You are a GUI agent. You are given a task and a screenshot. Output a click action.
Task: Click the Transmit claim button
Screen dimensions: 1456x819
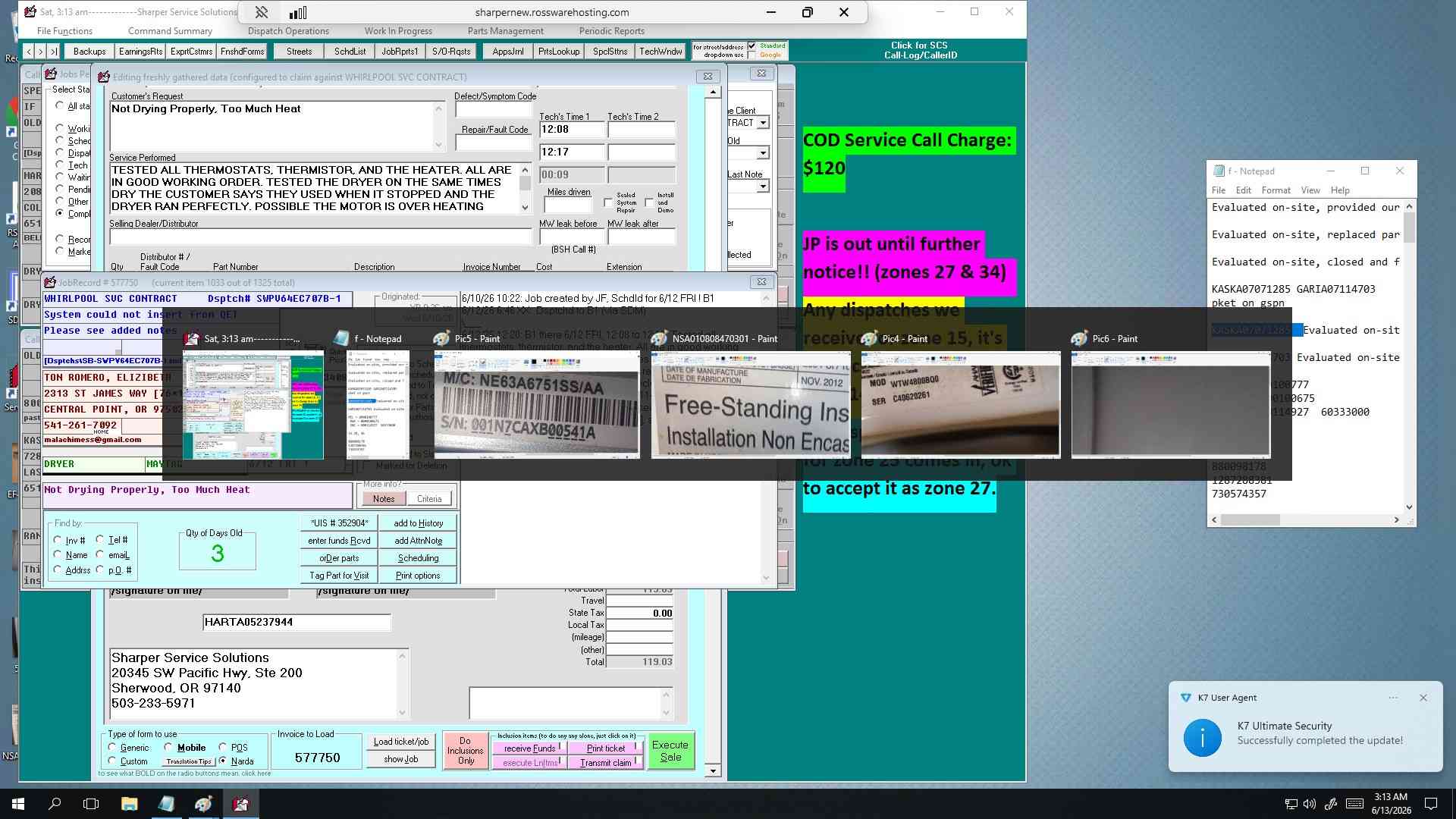[606, 763]
